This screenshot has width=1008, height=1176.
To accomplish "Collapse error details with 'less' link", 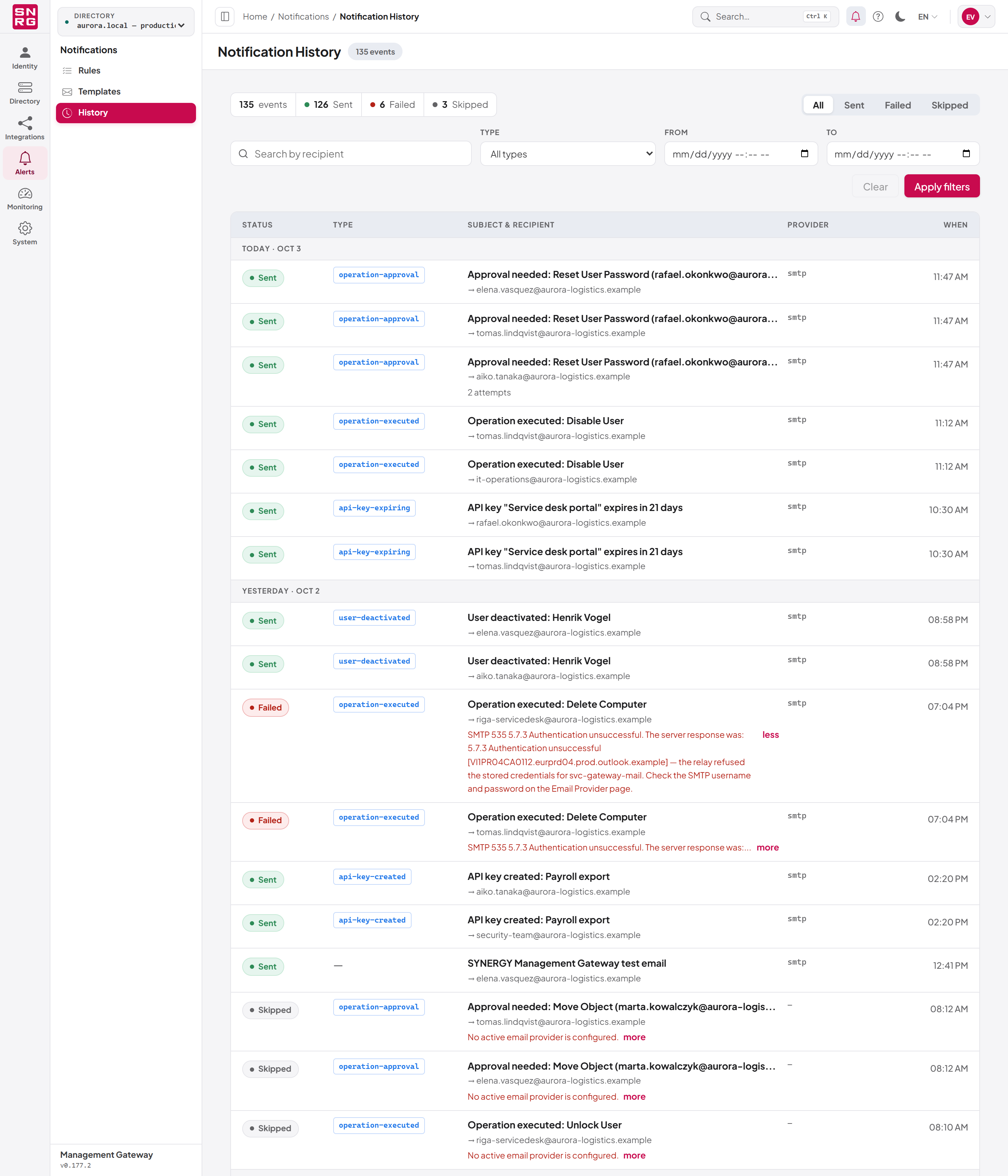I will tap(770, 734).
